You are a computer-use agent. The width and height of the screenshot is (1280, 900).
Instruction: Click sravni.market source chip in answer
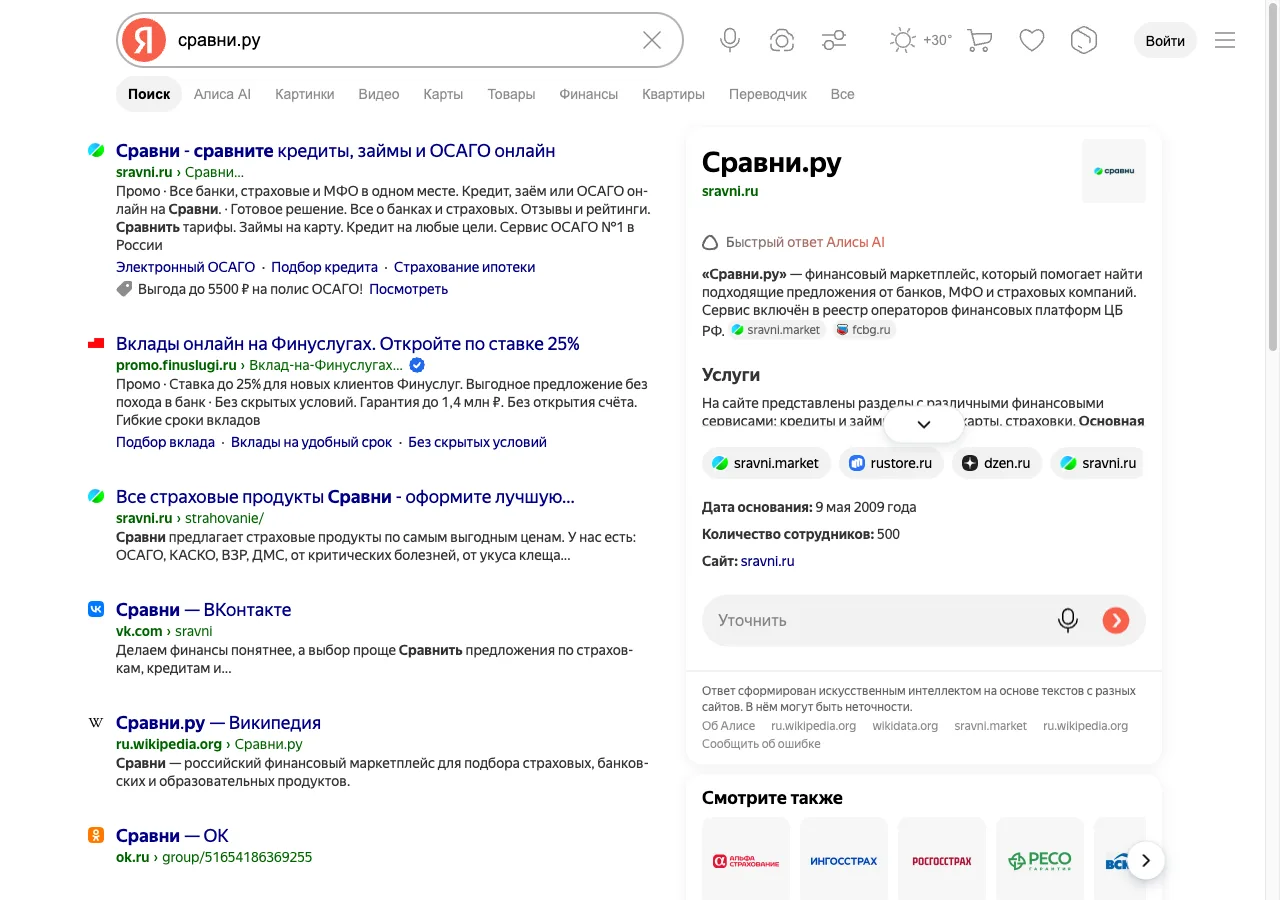coord(776,330)
